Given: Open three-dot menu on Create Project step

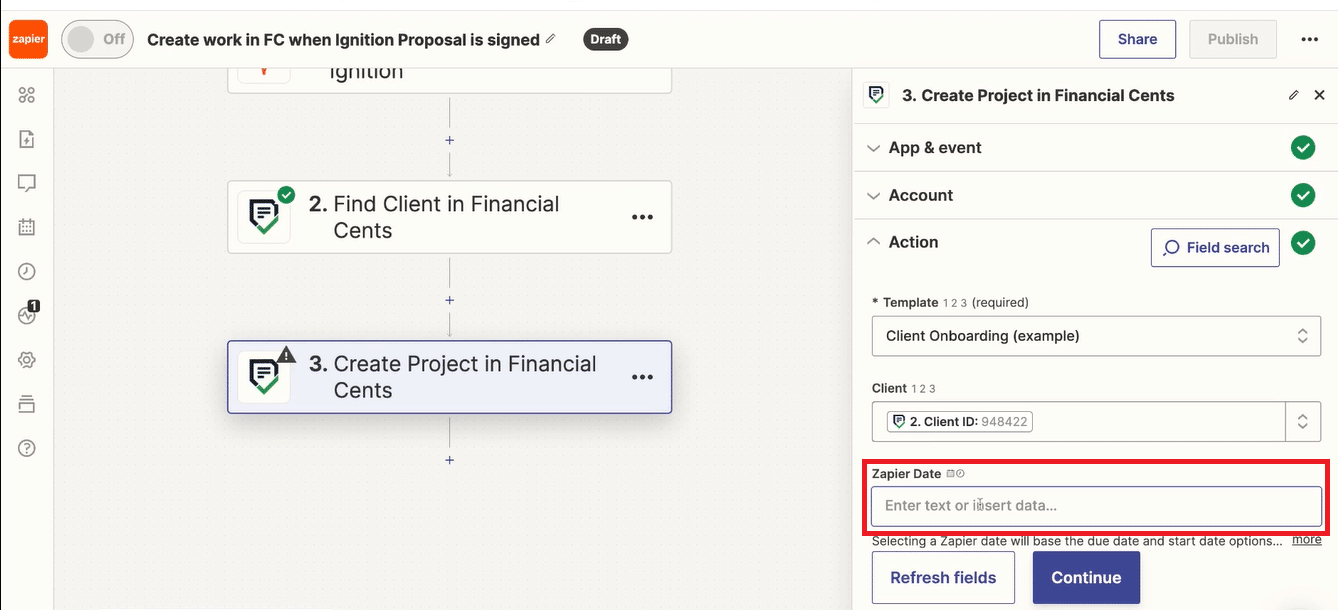Looking at the screenshot, I should point(642,377).
